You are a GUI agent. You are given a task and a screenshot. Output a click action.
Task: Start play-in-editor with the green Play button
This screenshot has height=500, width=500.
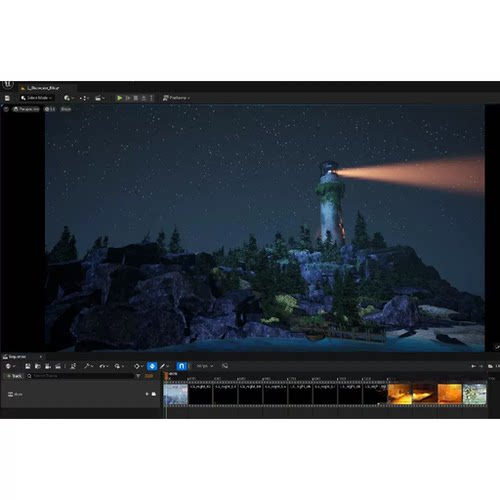pos(119,98)
